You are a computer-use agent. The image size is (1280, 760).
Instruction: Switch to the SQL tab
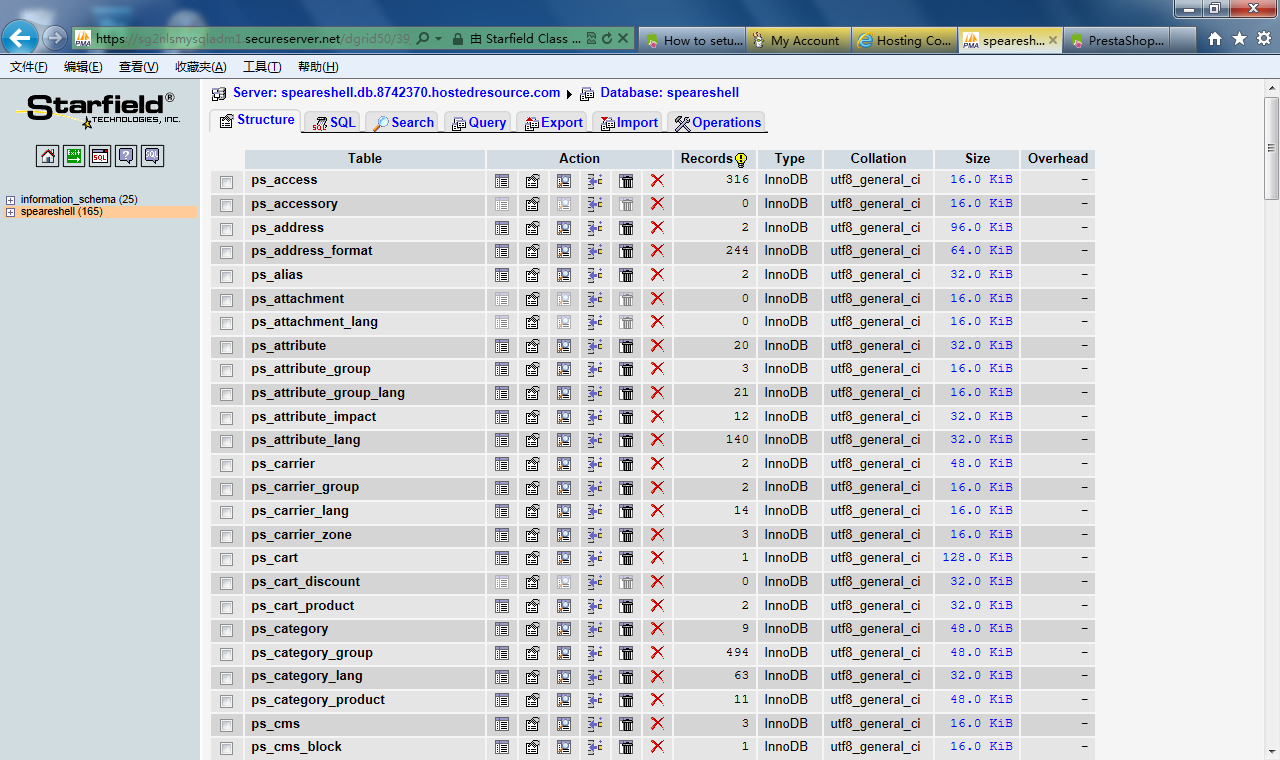tap(333, 123)
